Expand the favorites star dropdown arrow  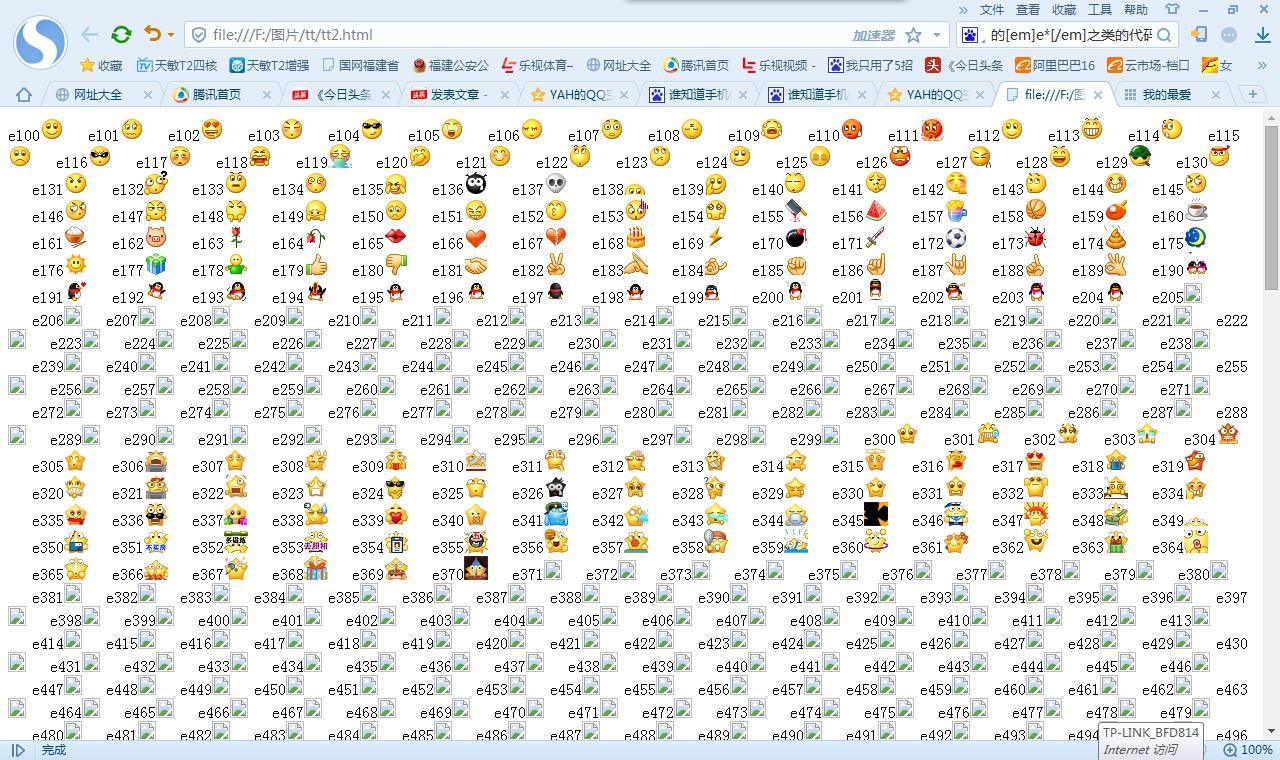click(x=937, y=35)
